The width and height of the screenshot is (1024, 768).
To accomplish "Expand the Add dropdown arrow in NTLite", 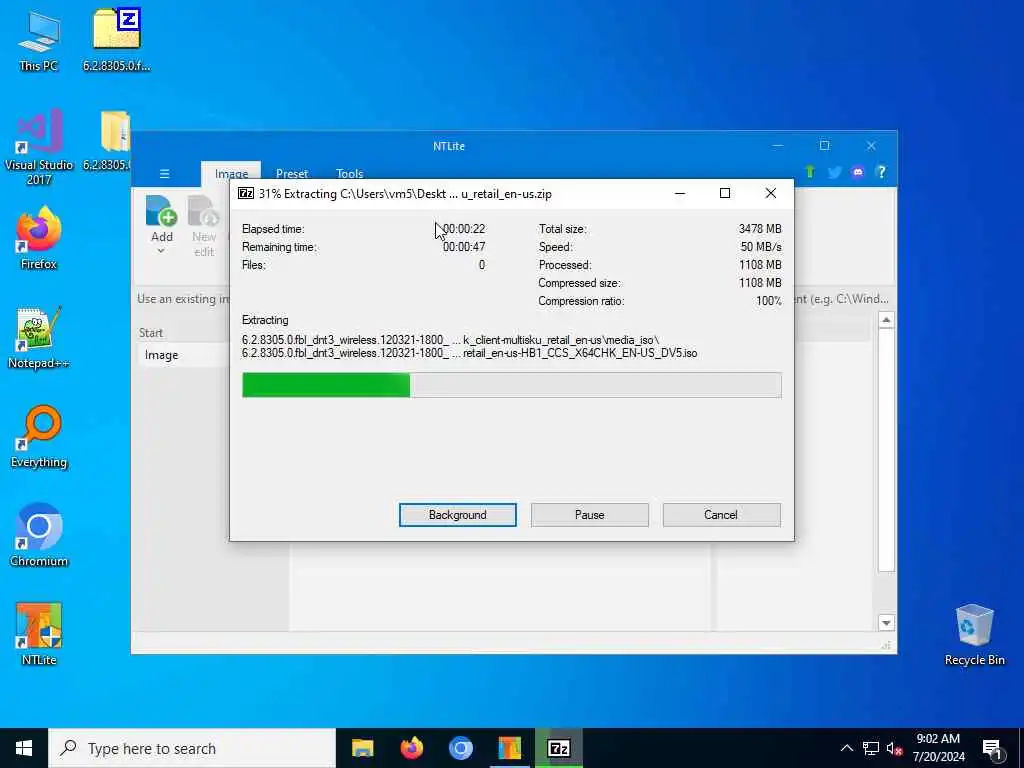I will click(161, 251).
